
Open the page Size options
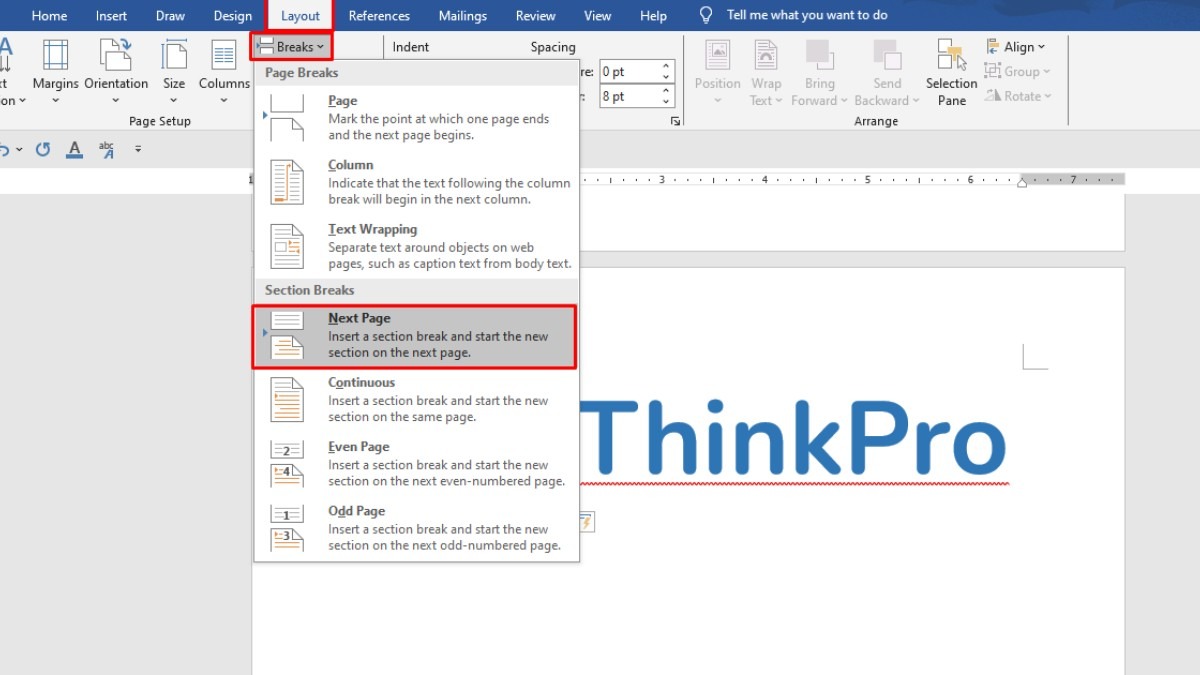tap(174, 72)
